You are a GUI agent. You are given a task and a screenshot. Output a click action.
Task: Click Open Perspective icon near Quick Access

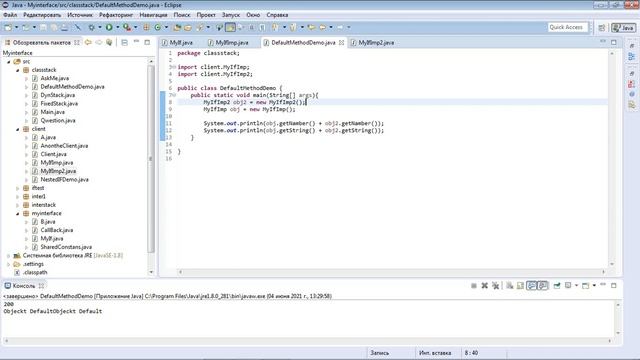click(602, 27)
